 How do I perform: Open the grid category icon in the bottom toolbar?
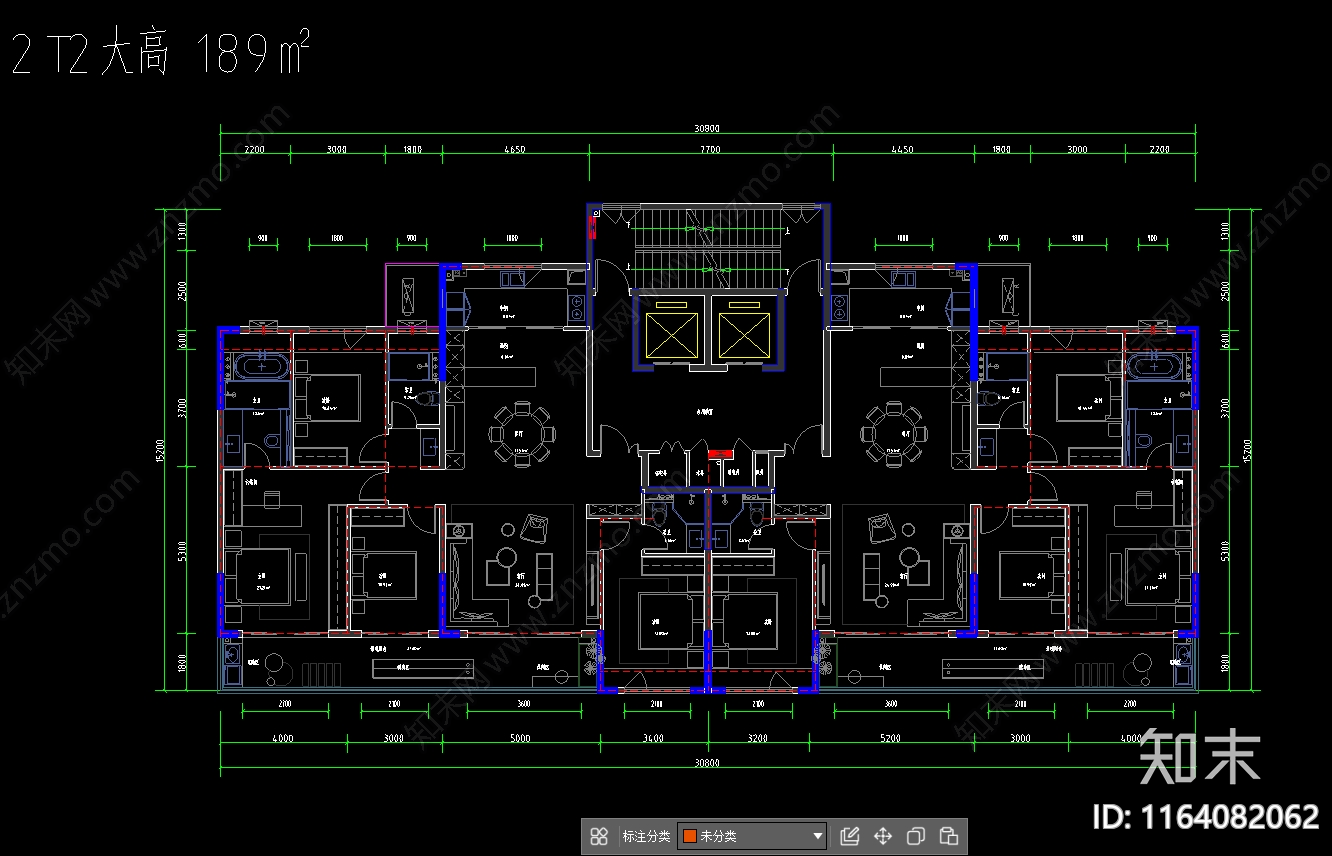click(x=599, y=836)
